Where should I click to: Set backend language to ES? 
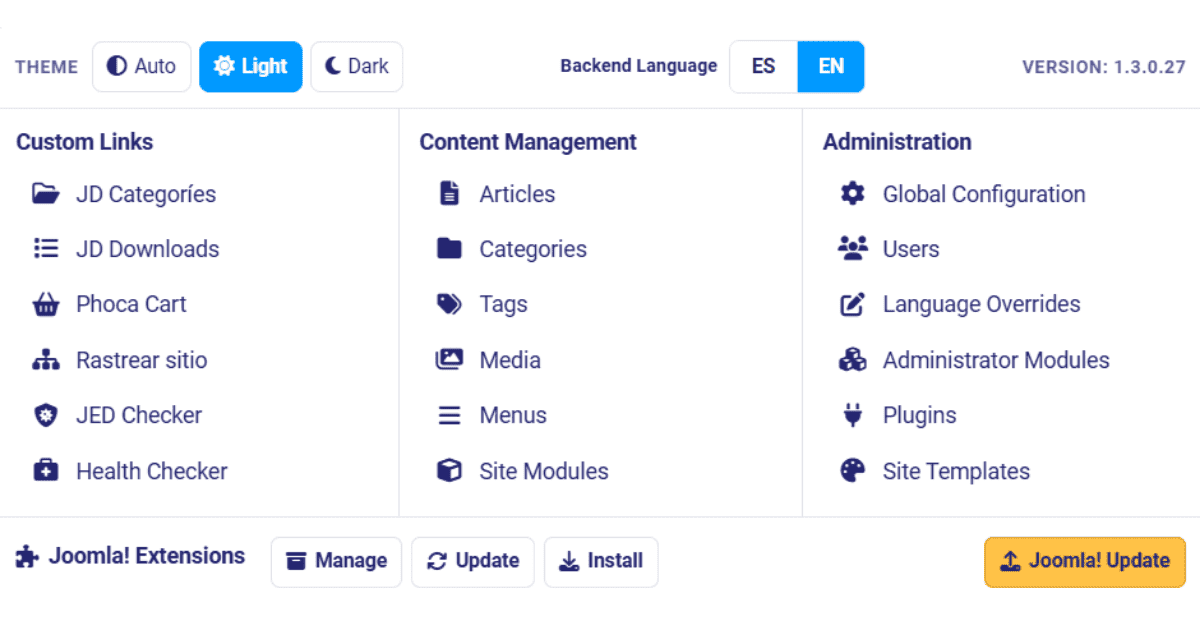pyautogui.click(x=763, y=67)
